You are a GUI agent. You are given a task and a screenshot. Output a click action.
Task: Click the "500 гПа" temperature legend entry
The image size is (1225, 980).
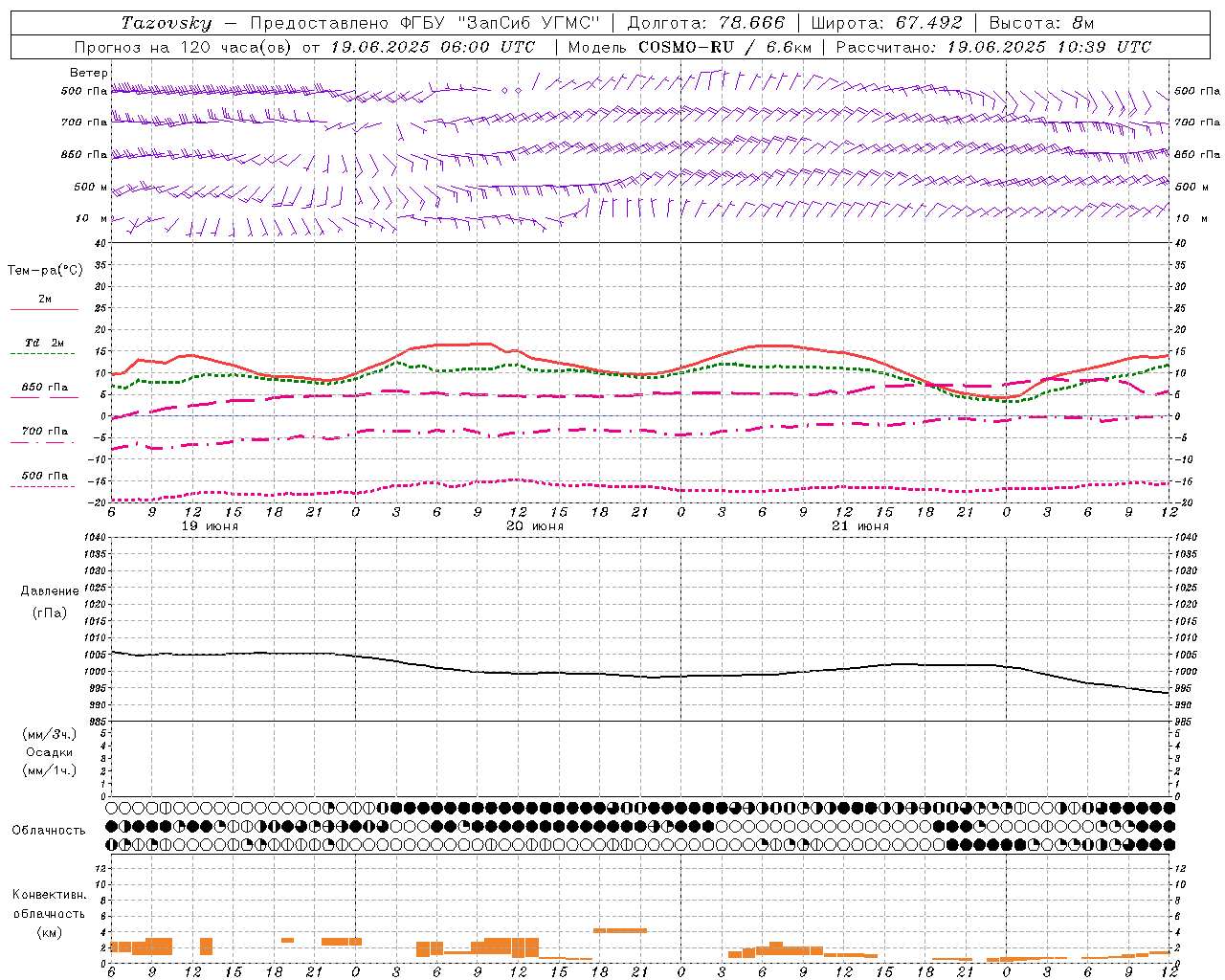pyautogui.click(x=45, y=476)
